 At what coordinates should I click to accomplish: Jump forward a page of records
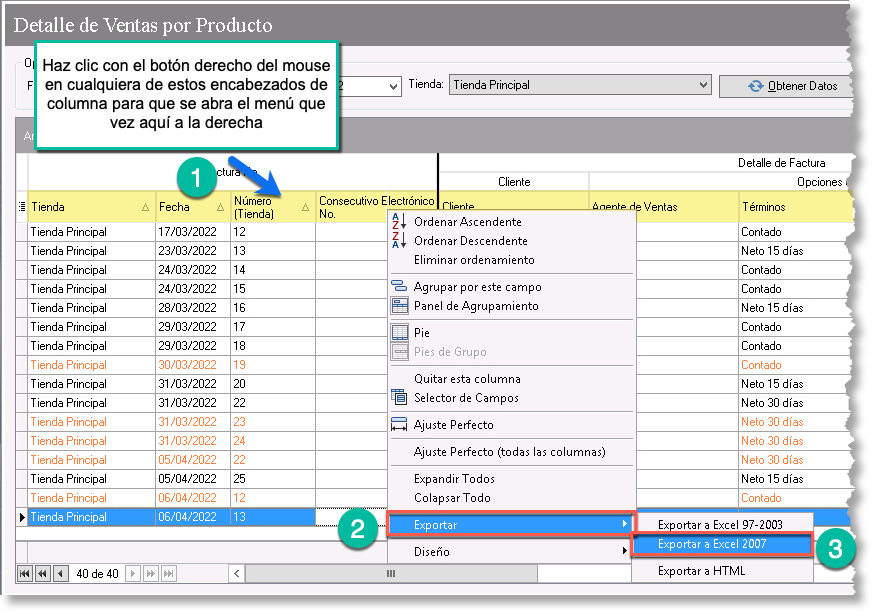coord(150,573)
